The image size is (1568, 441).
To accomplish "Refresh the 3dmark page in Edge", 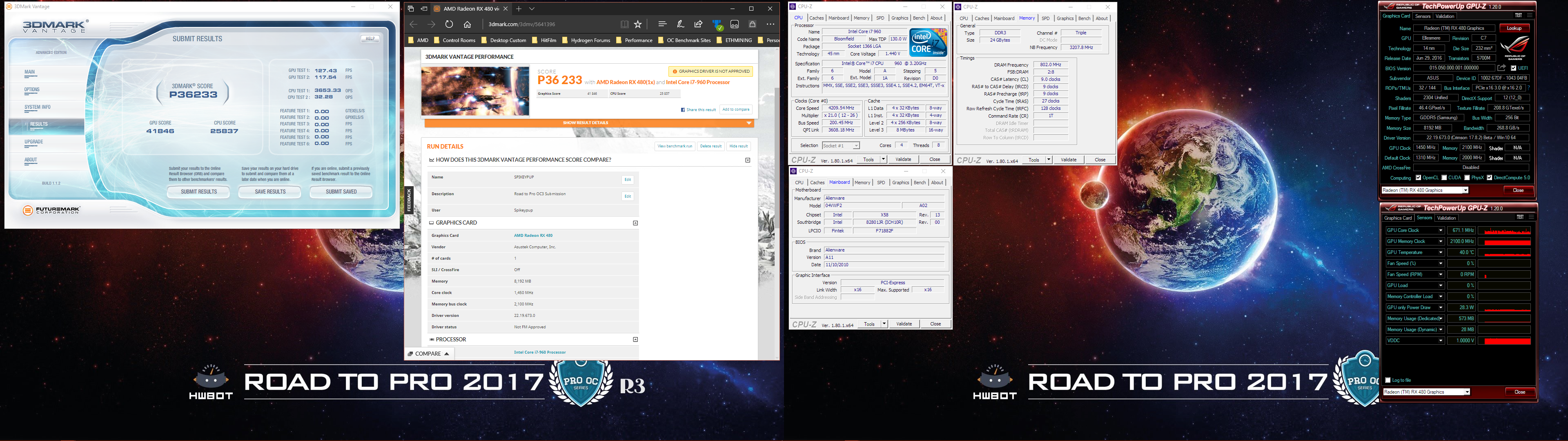I will (x=449, y=24).
